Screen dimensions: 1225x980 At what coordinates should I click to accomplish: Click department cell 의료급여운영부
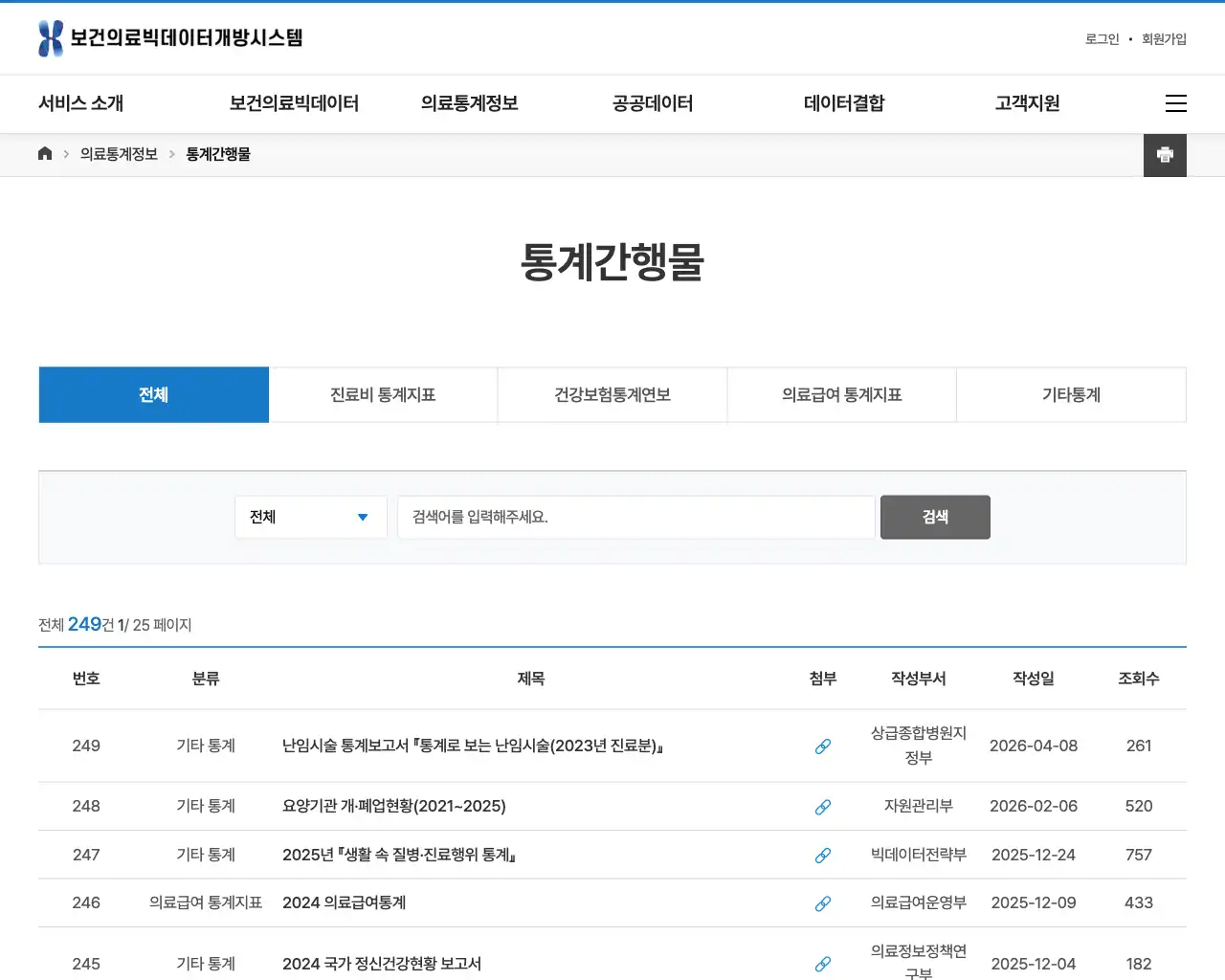click(x=919, y=902)
